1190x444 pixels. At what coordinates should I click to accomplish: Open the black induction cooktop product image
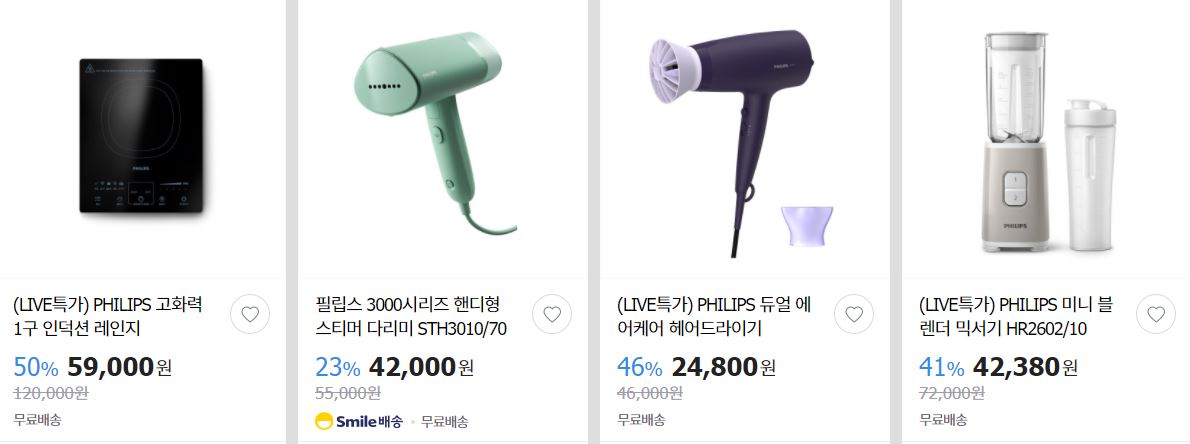[142, 137]
